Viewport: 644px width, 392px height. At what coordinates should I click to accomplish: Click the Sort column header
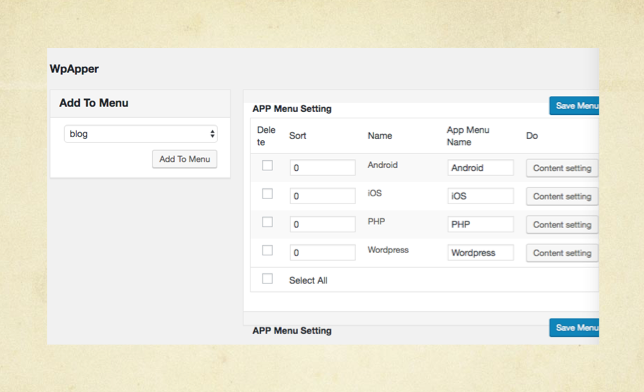[x=298, y=136]
